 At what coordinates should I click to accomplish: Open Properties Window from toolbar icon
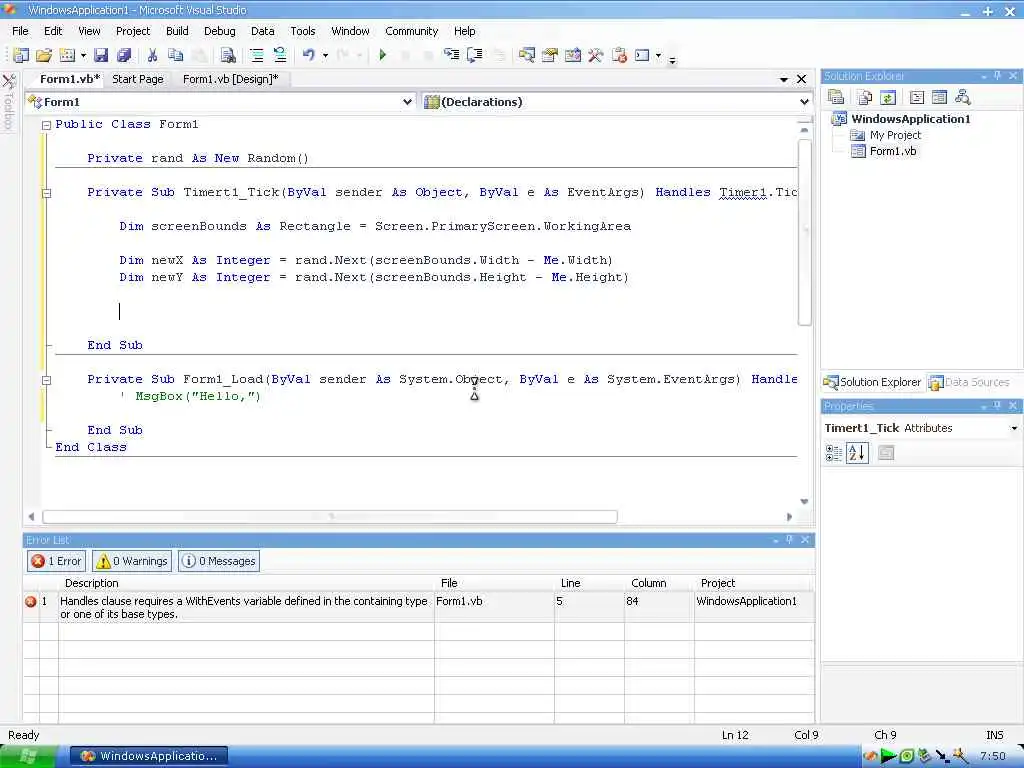click(x=550, y=56)
